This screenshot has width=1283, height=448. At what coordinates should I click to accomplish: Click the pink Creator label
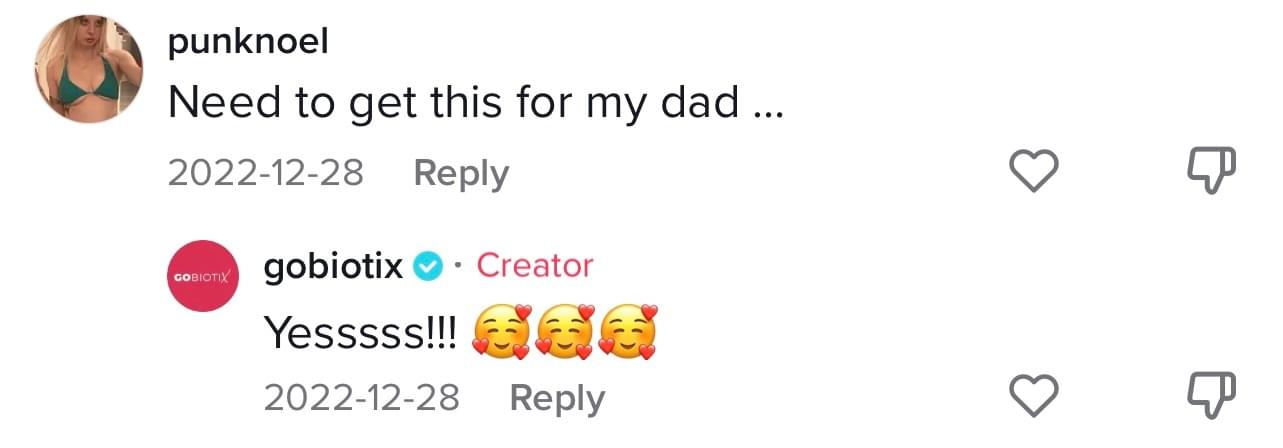click(x=535, y=266)
